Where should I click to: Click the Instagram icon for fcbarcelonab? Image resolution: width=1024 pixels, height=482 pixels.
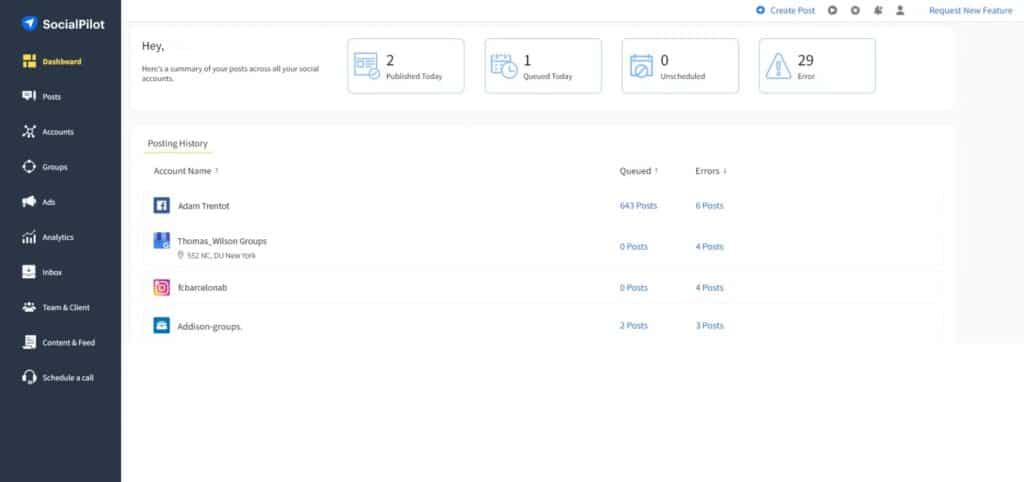(x=161, y=287)
